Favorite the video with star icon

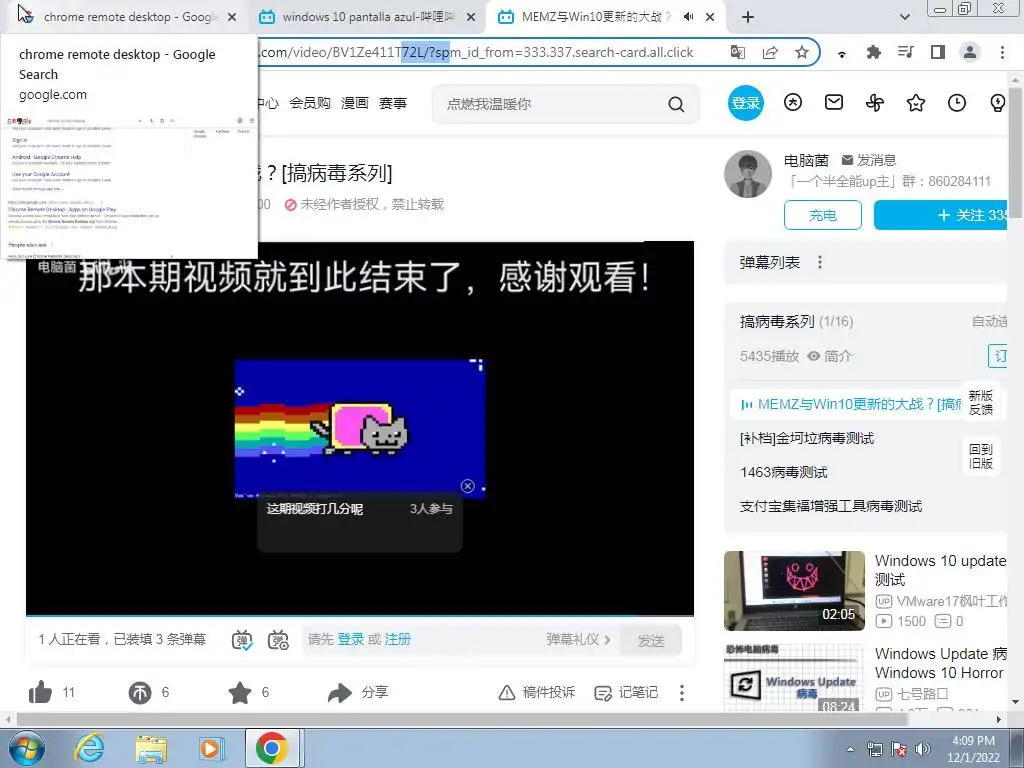click(240, 692)
